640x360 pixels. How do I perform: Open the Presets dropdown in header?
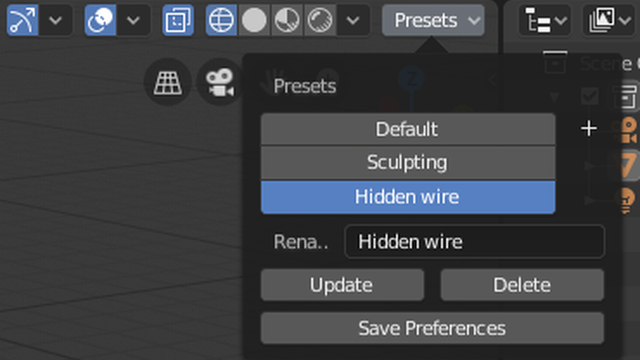433,20
